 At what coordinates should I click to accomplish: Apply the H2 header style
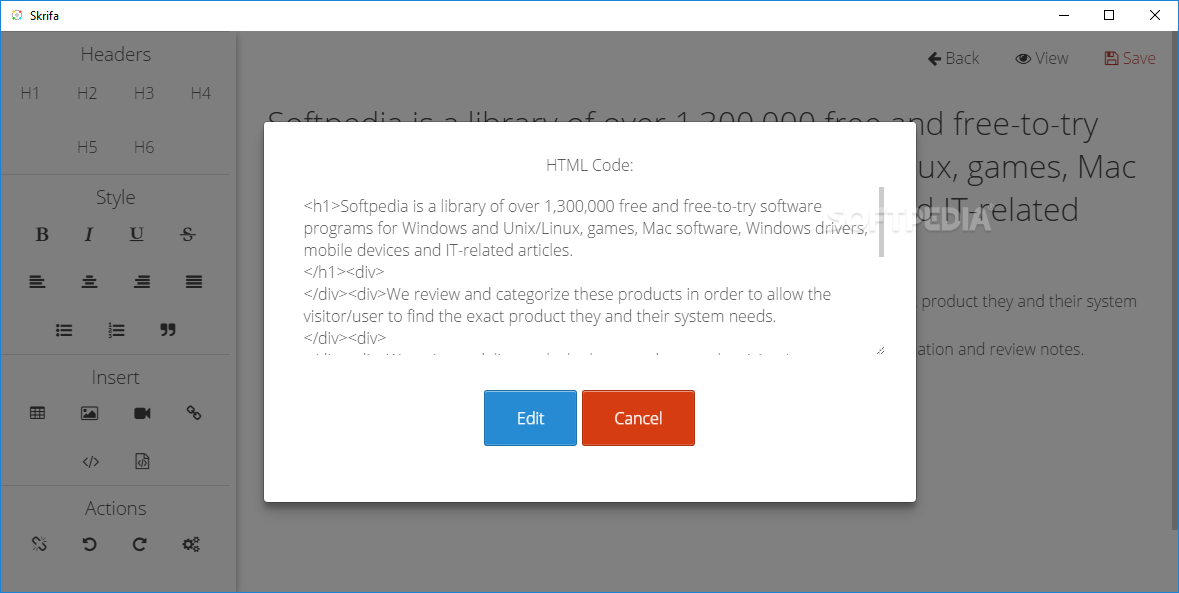87,93
